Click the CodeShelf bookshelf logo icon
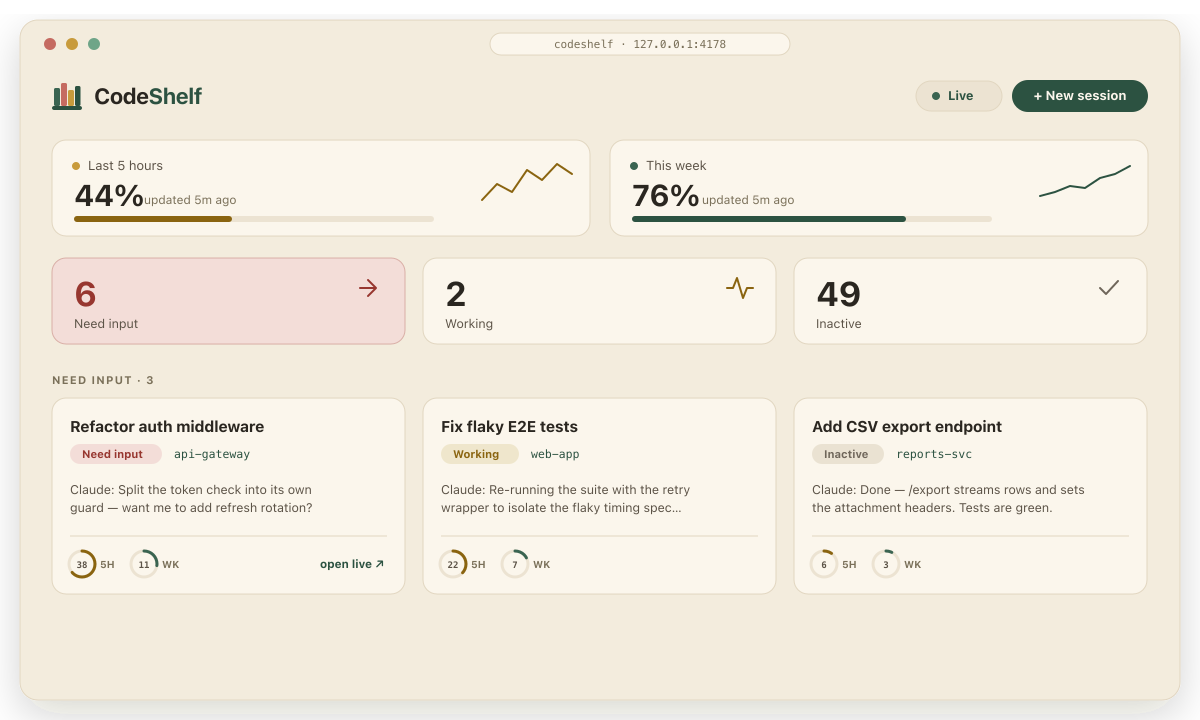Viewport: 1200px width, 720px height. point(67,96)
